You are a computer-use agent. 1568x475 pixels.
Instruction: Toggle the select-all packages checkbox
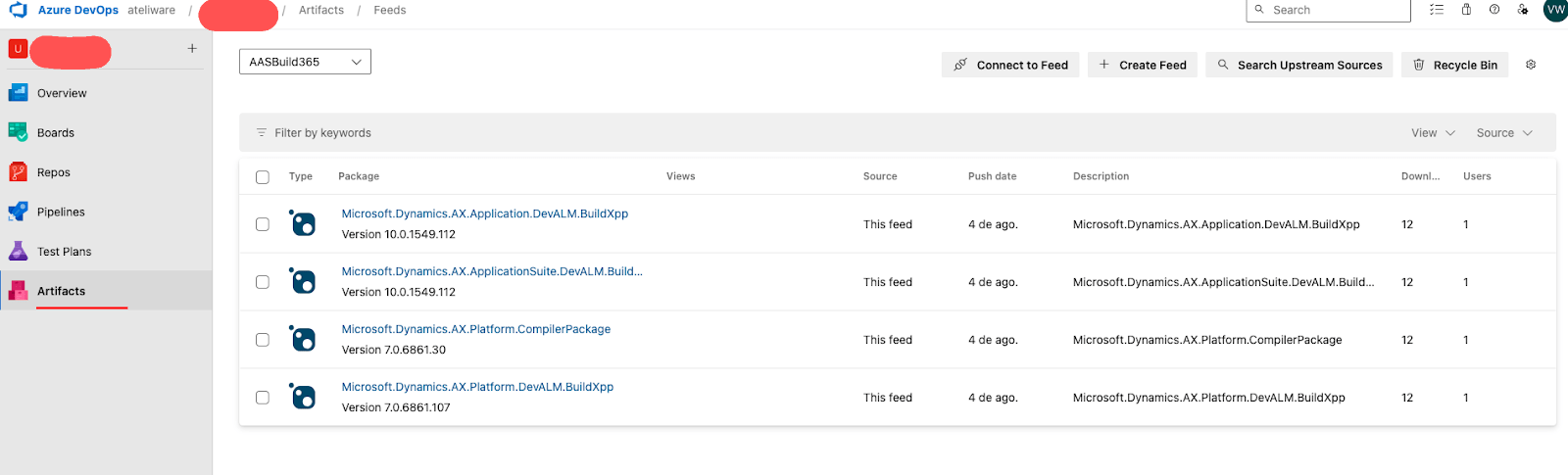click(x=263, y=177)
